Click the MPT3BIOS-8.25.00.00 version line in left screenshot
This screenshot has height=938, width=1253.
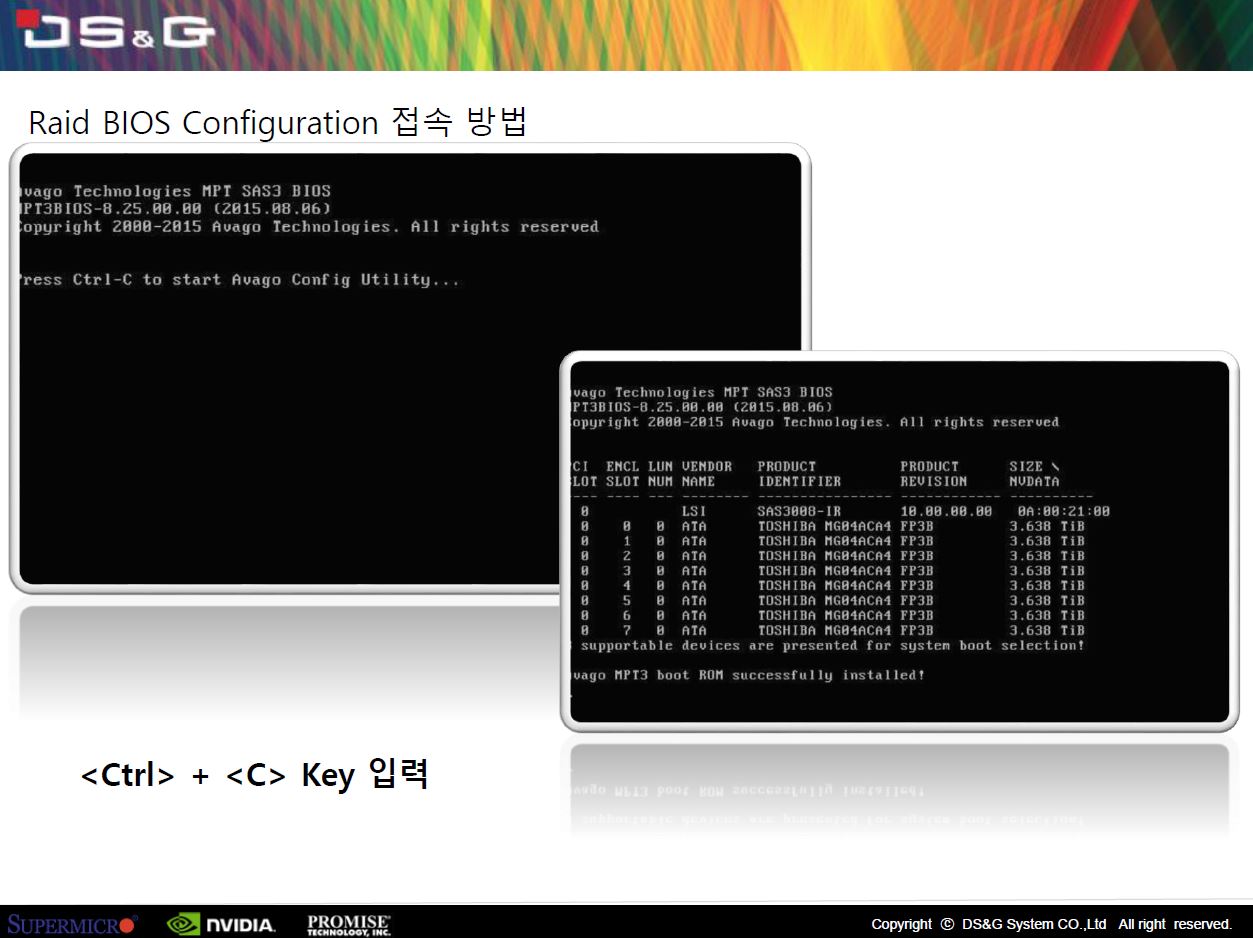click(x=175, y=209)
